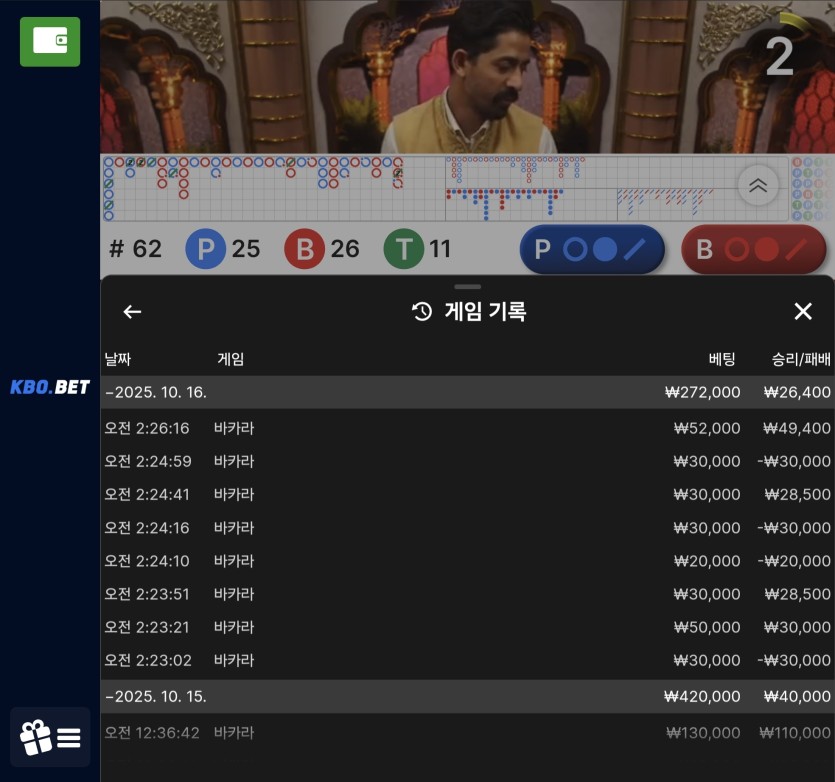Viewport: 835px width, 782px height.
Task: Click the 승리/패배 column header
Action: [x=801, y=359]
